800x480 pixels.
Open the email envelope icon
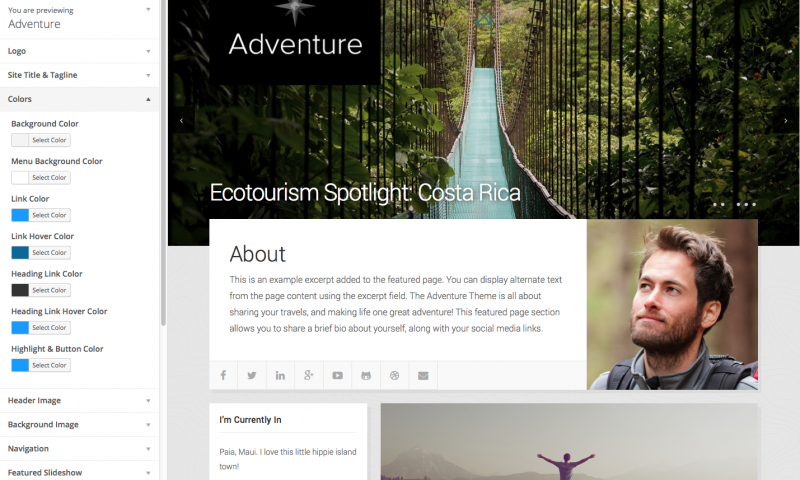coord(423,375)
